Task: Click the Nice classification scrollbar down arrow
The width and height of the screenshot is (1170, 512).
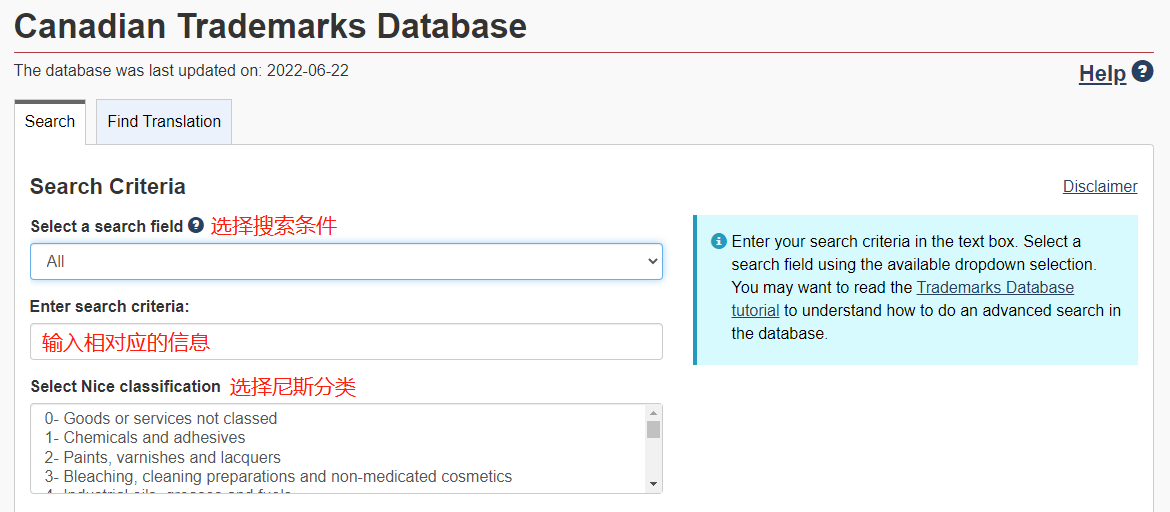Action: click(x=654, y=484)
